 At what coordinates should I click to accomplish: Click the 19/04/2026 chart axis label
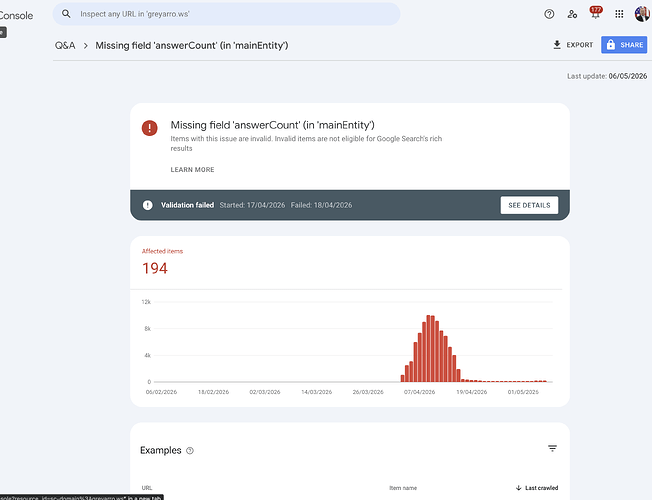[472, 392]
